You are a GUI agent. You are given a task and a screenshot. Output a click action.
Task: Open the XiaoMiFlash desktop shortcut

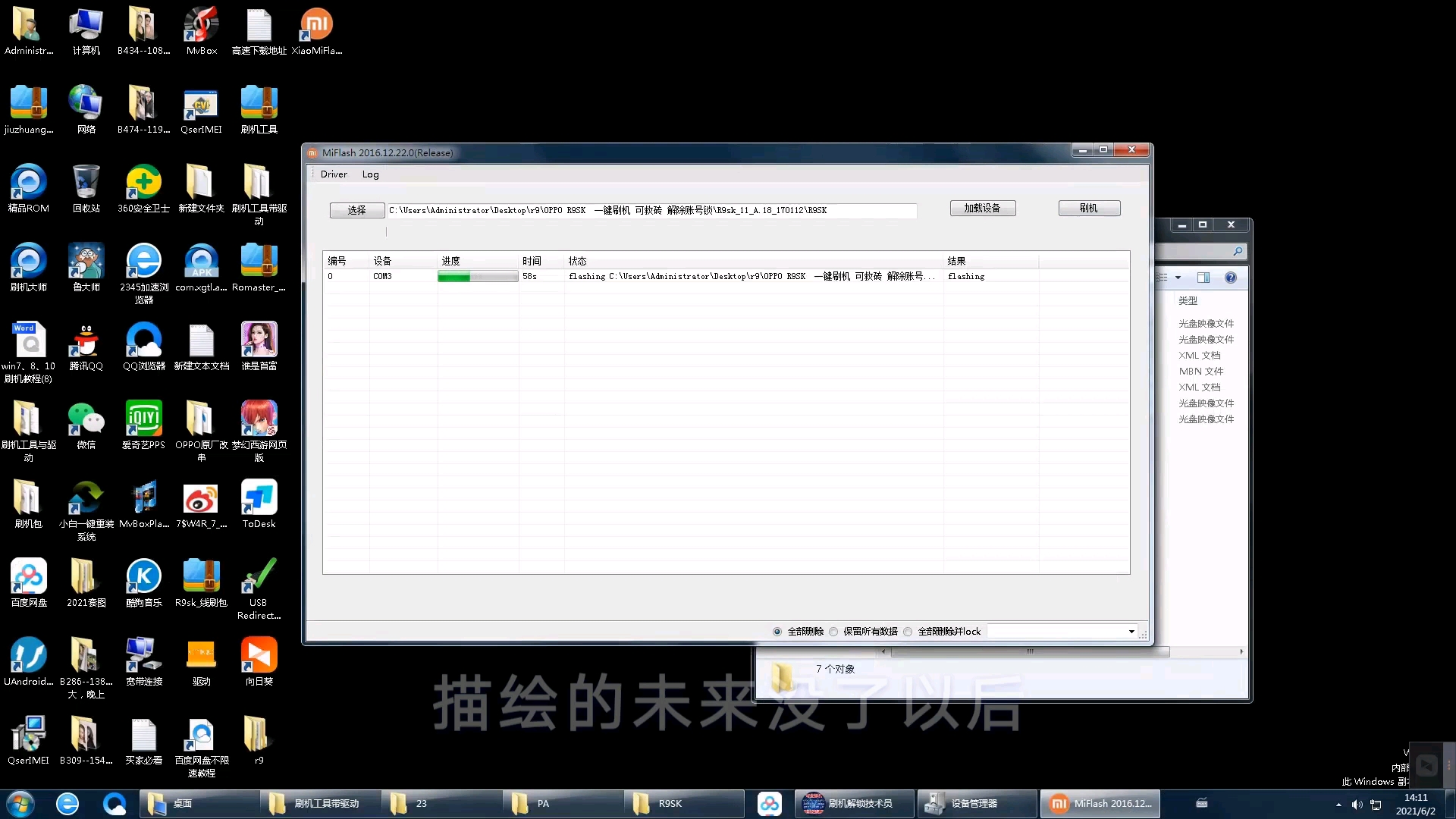[x=317, y=32]
